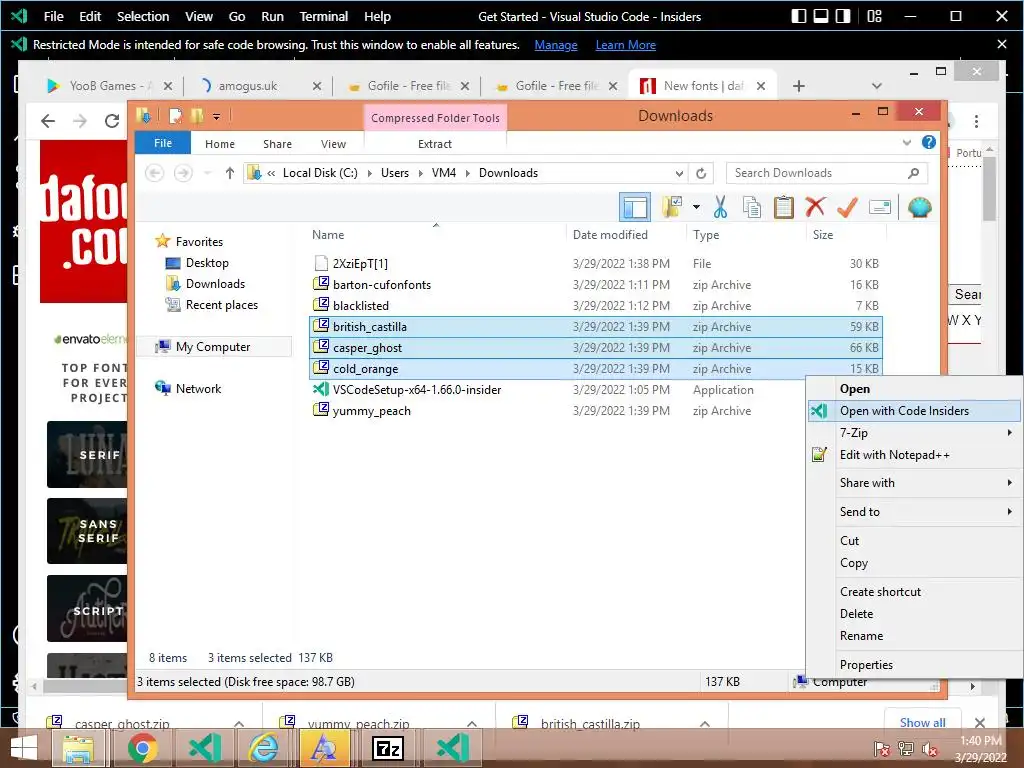Click the Explorer Forward arrow button
The image size is (1024, 768).
(183, 173)
